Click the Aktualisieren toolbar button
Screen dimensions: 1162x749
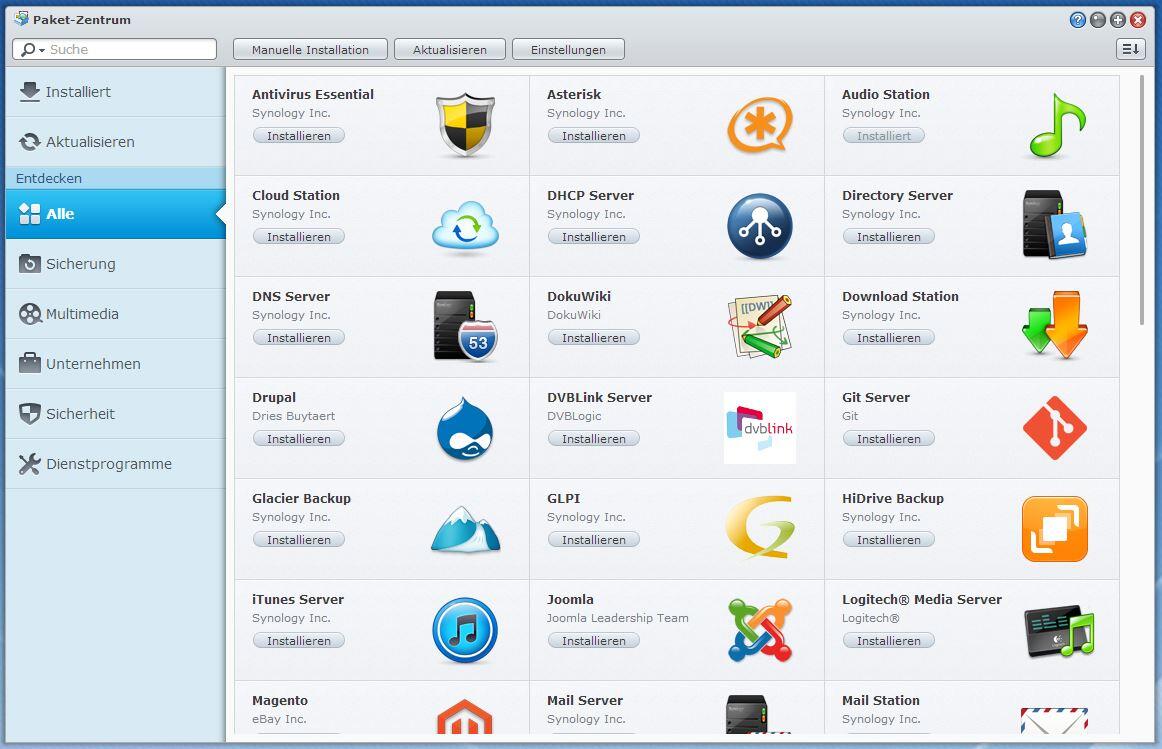click(450, 50)
